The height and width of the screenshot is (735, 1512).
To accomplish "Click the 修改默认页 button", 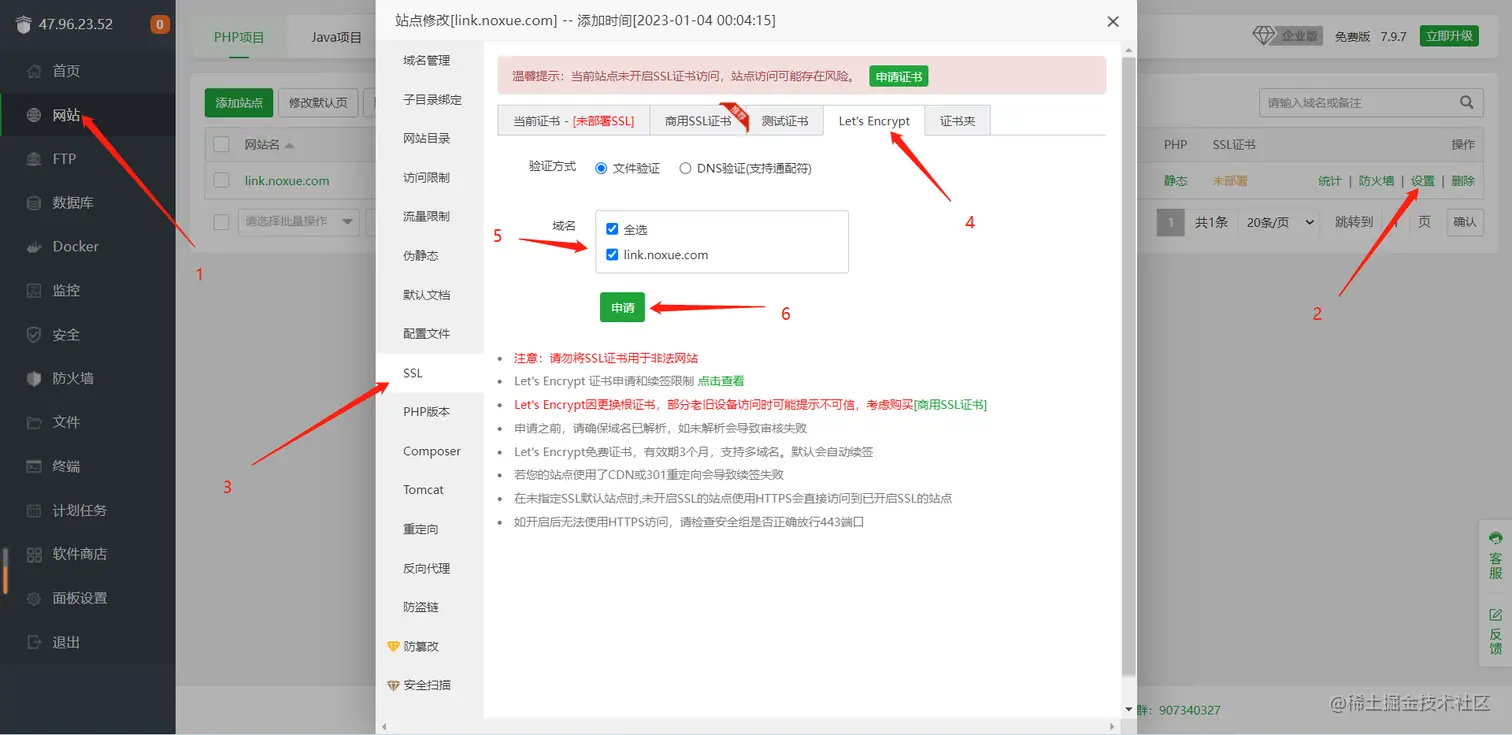I will pos(318,102).
